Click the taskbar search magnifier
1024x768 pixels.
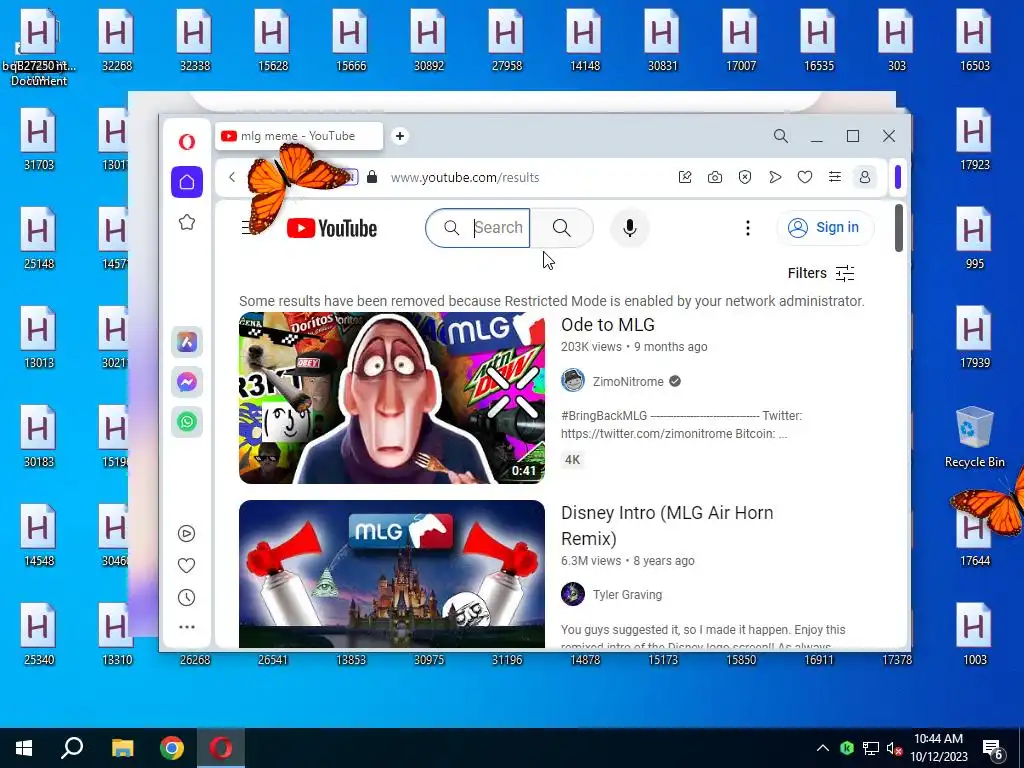pyautogui.click(x=72, y=748)
